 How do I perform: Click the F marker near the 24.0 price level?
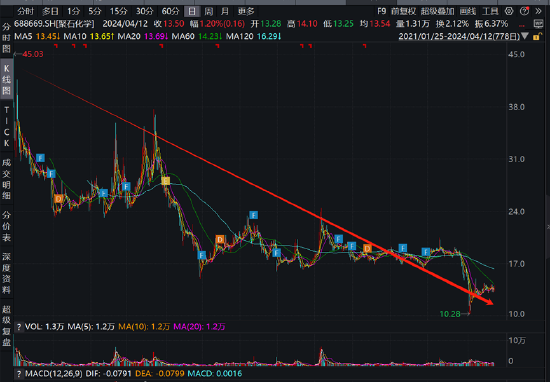(254, 215)
